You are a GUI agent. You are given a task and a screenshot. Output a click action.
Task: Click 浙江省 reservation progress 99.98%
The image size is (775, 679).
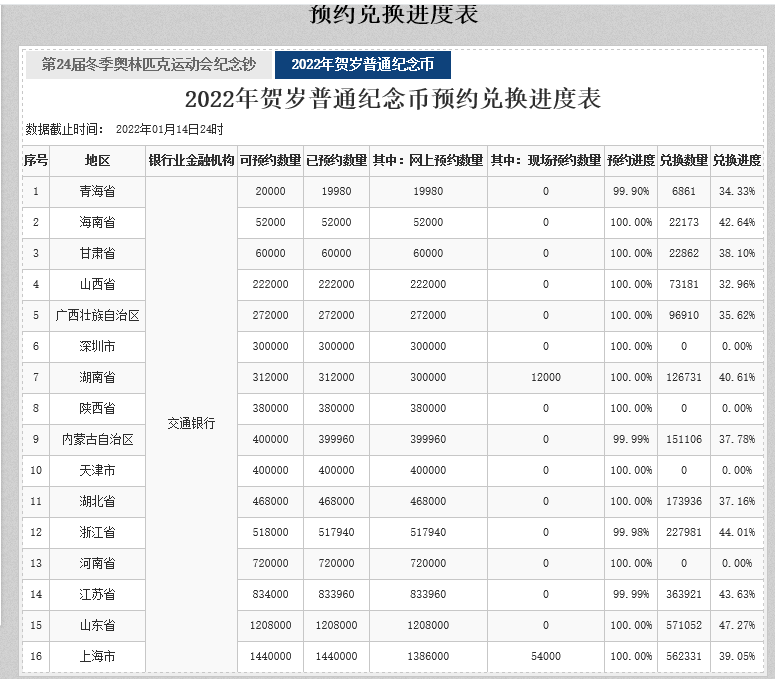pyautogui.click(x=631, y=532)
